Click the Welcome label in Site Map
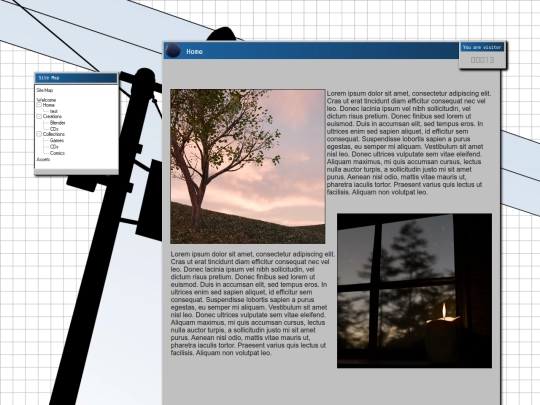Screen dimensions: 540x405 pyautogui.click(x=46, y=100)
